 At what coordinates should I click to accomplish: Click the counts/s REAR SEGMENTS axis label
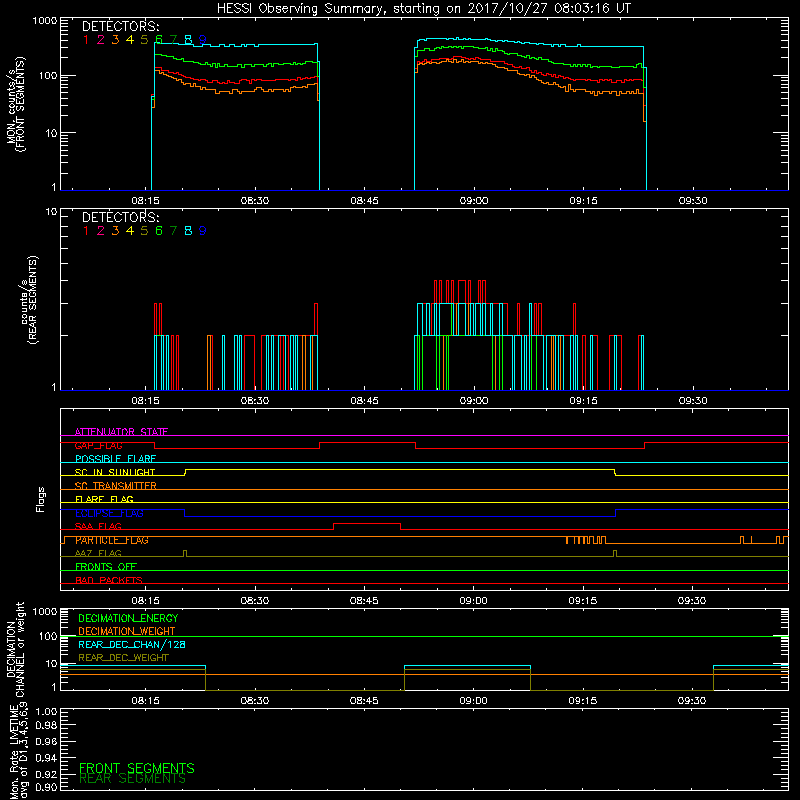click(29, 300)
